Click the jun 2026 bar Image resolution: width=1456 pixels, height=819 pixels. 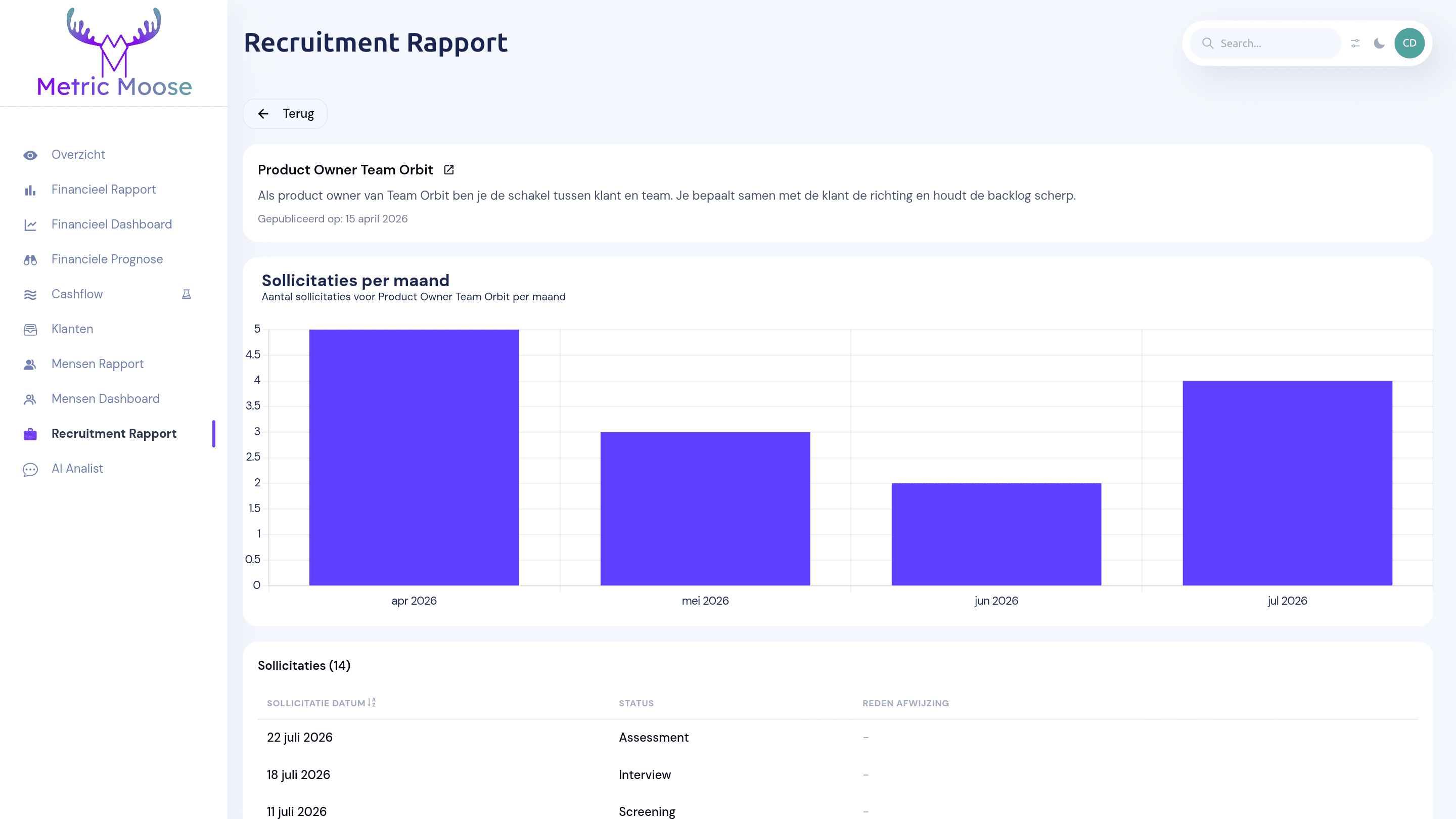pyautogui.click(x=996, y=534)
